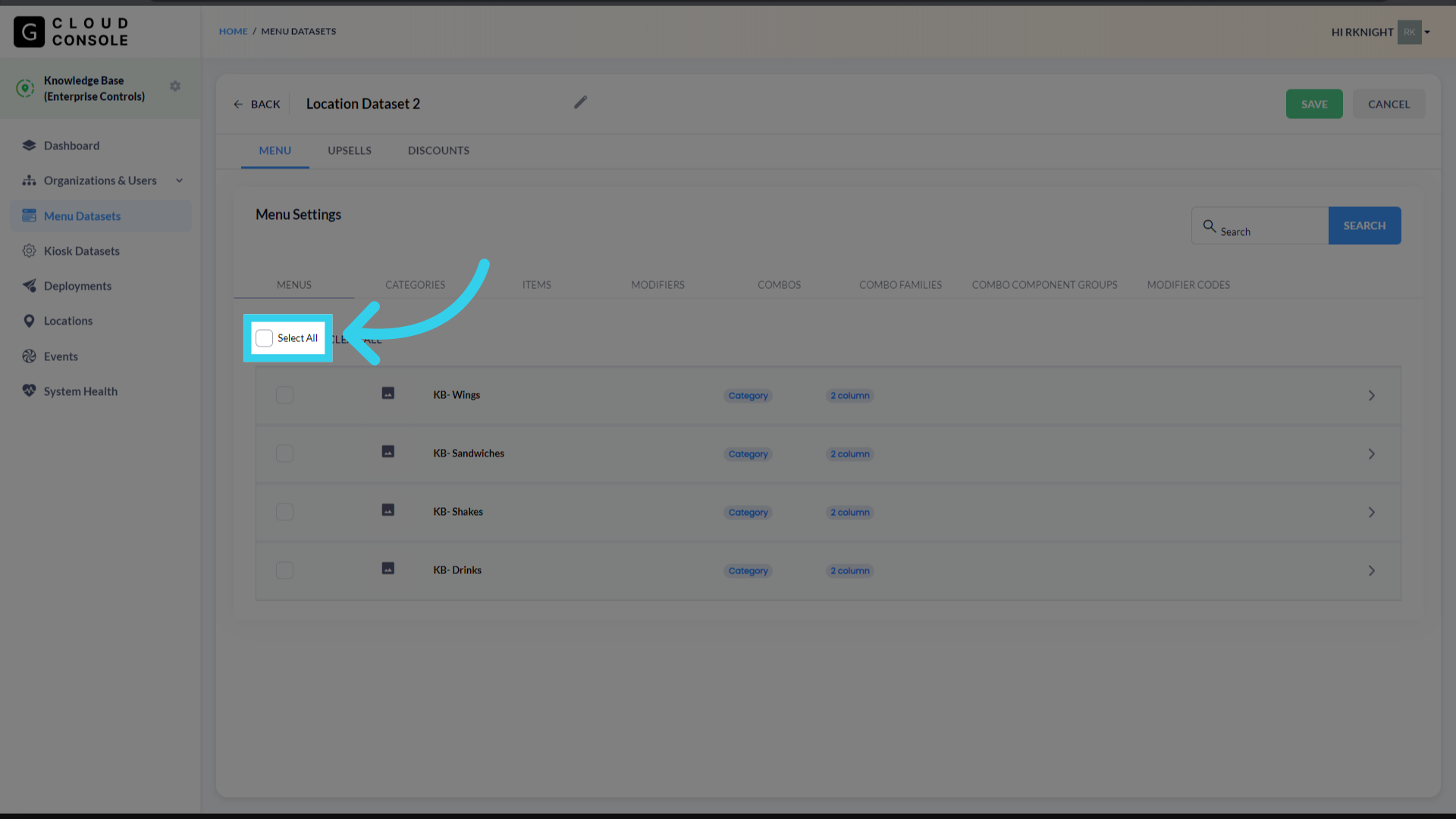Switch to the UPSELLS tab

350,150
